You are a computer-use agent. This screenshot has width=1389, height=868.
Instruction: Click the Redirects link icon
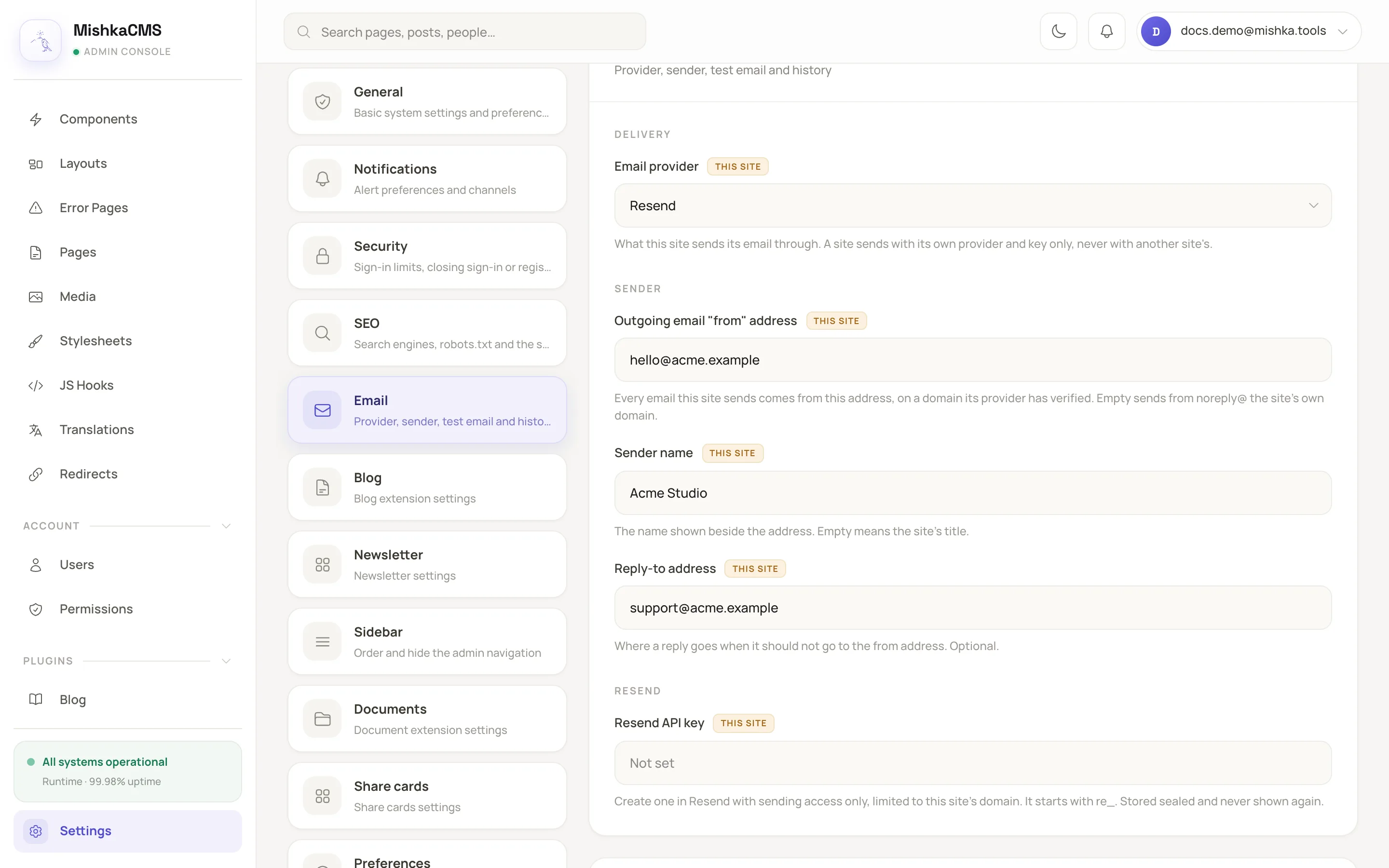pyautogui.click(x=36, y=474)
